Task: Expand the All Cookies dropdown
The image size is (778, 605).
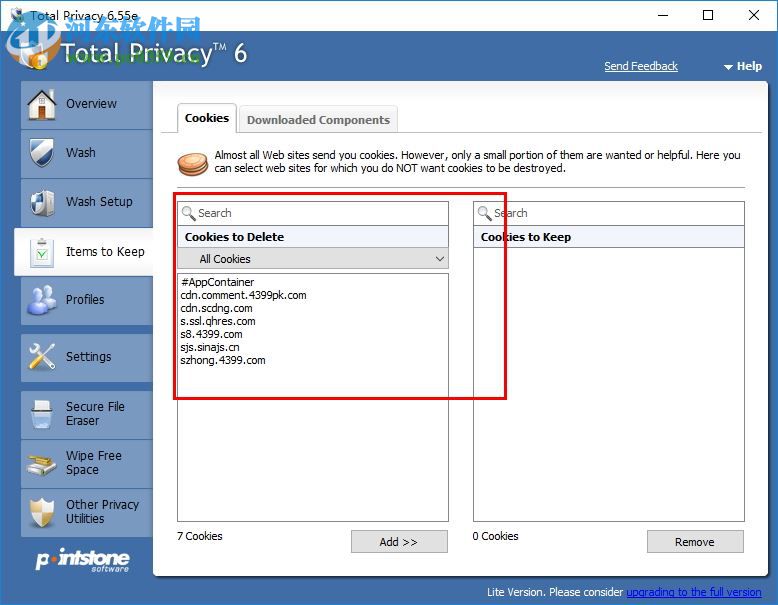Action: coord(313,259)
